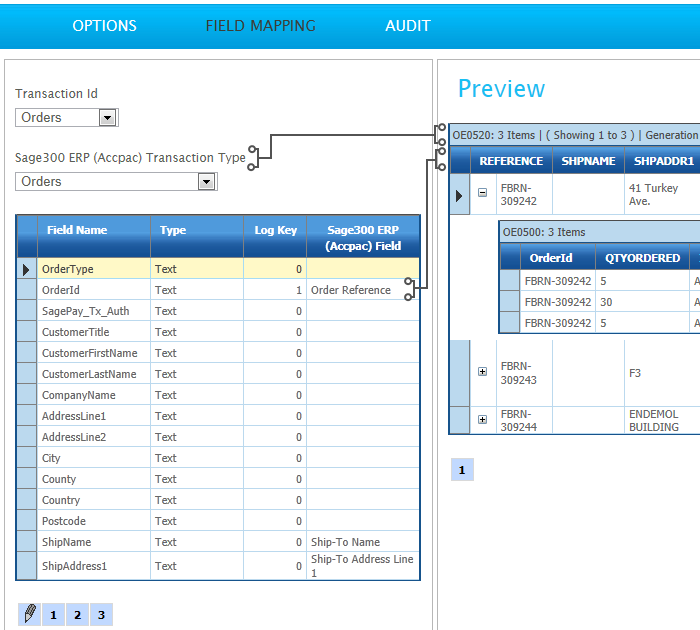Select the Sage300 field cell for ShipName

(x=363, y=542)
